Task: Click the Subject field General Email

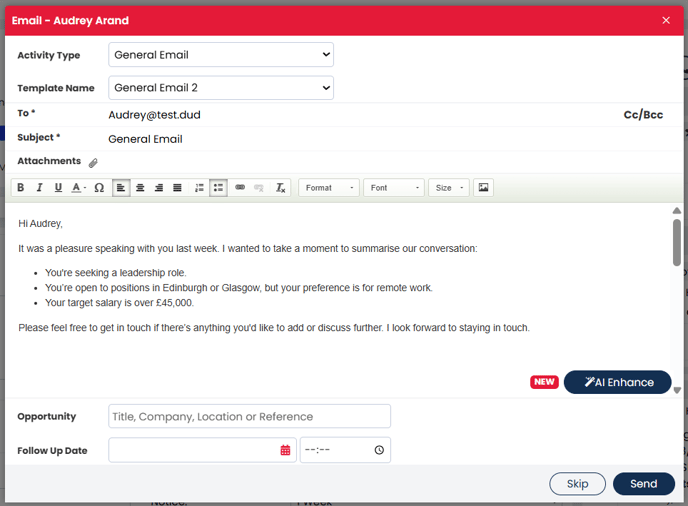Action: (x=145, y=139)
